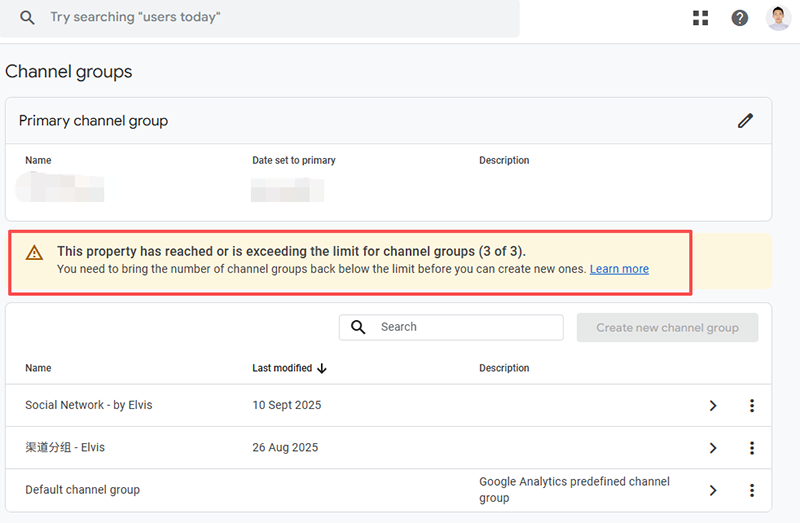Click into the channel groups Search field
Viewport: 800px width, 523px height.
[x=465, y=327]
